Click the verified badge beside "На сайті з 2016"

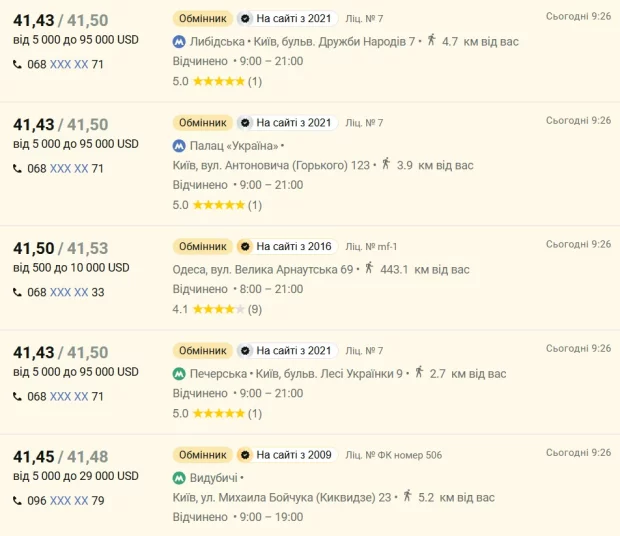pyautogui.click(x=244, y=246)
